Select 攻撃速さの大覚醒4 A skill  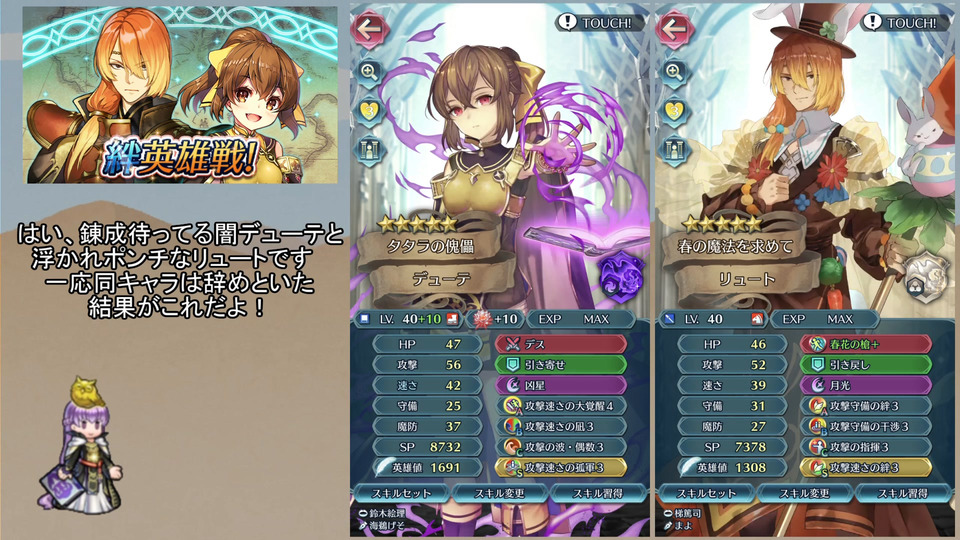[x=561, y=405]
